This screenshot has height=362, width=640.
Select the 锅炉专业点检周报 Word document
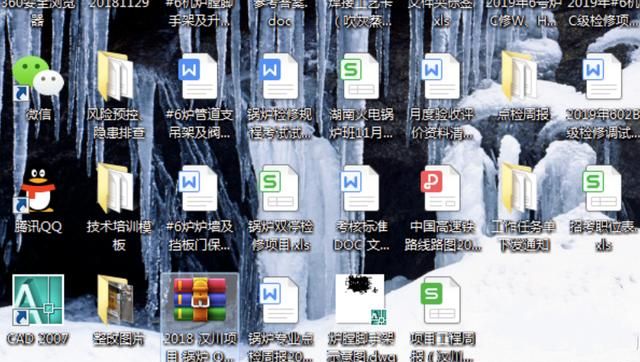coord(279,300)
